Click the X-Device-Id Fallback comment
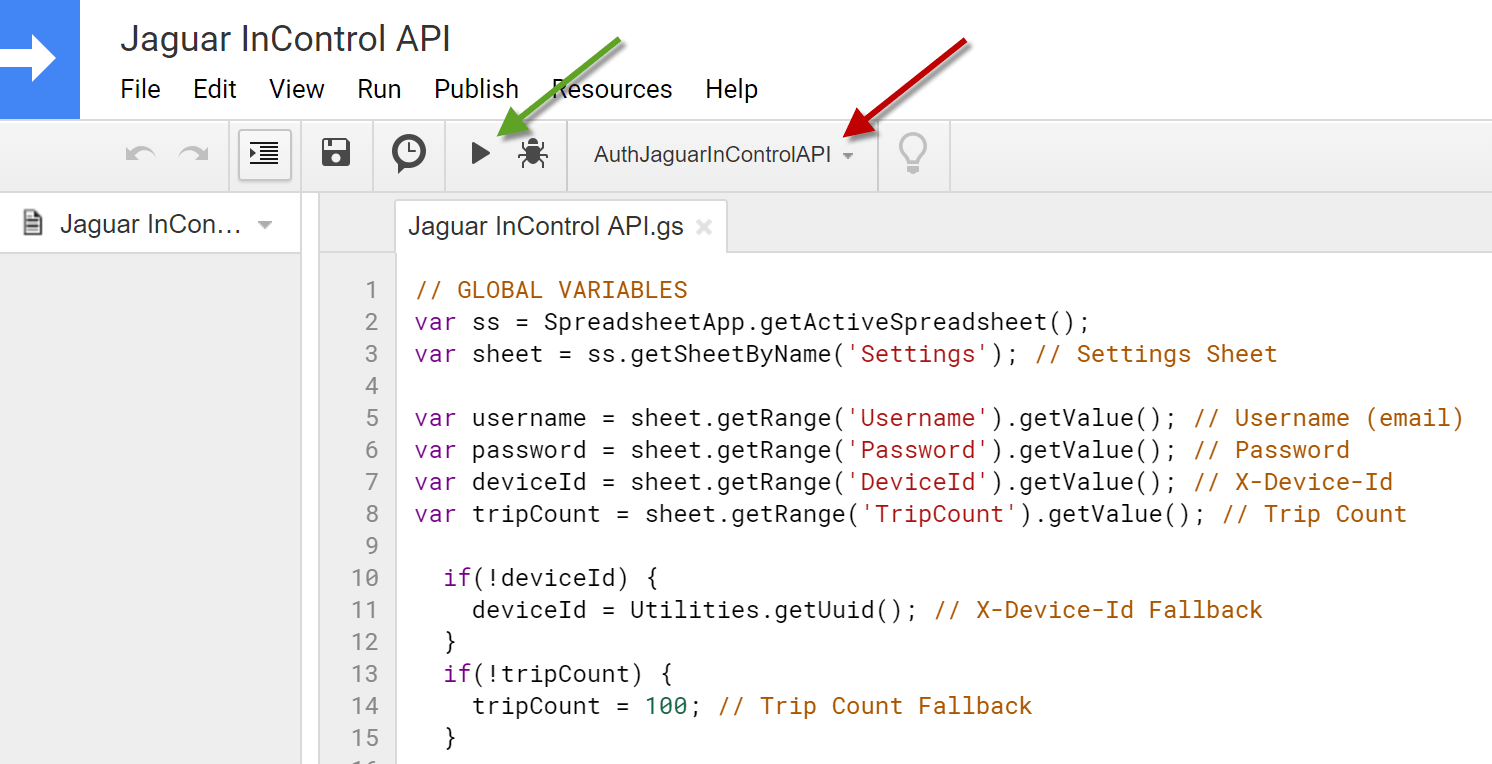 point(1098,610)
